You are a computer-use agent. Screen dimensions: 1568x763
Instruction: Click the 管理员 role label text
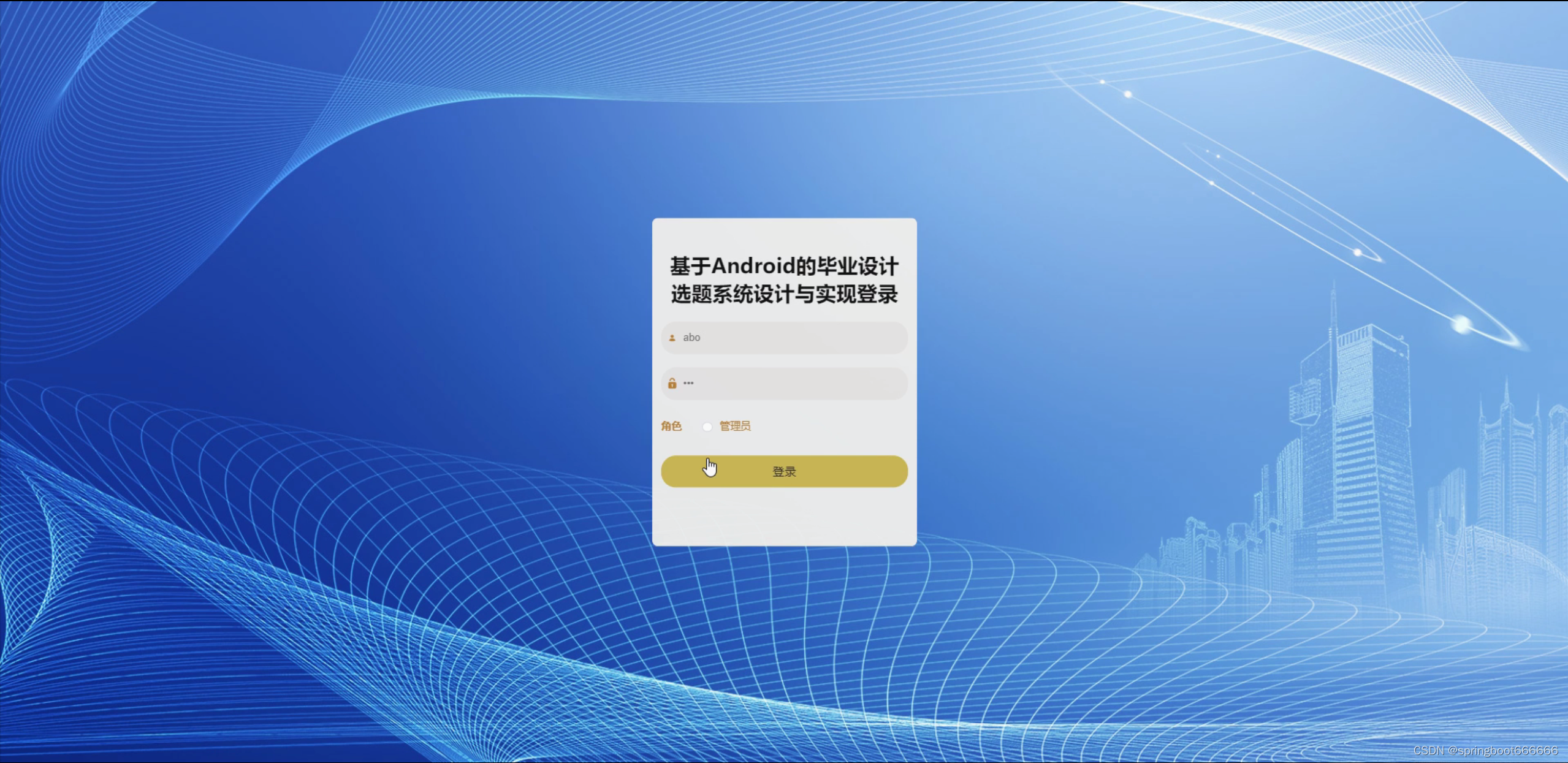pyautogui.click(x=735, y=426)
